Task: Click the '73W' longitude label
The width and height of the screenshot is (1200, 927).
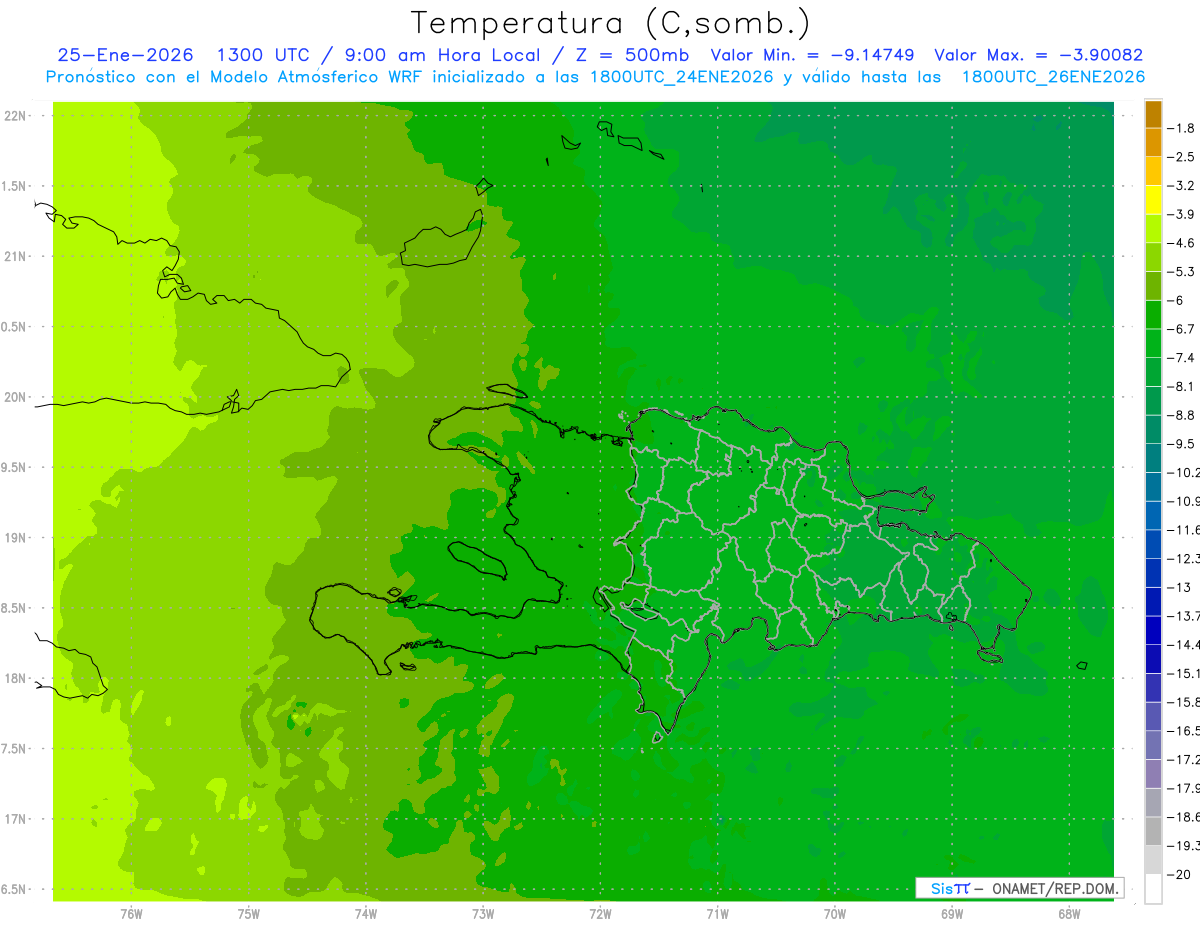Action: tap(483, 913)
